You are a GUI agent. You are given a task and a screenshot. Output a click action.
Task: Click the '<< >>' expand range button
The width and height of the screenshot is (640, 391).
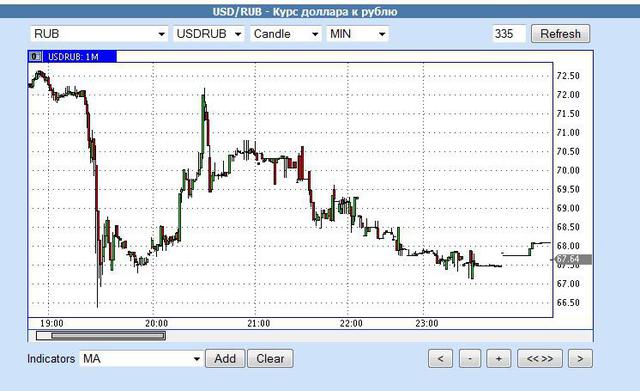point(540,359)
